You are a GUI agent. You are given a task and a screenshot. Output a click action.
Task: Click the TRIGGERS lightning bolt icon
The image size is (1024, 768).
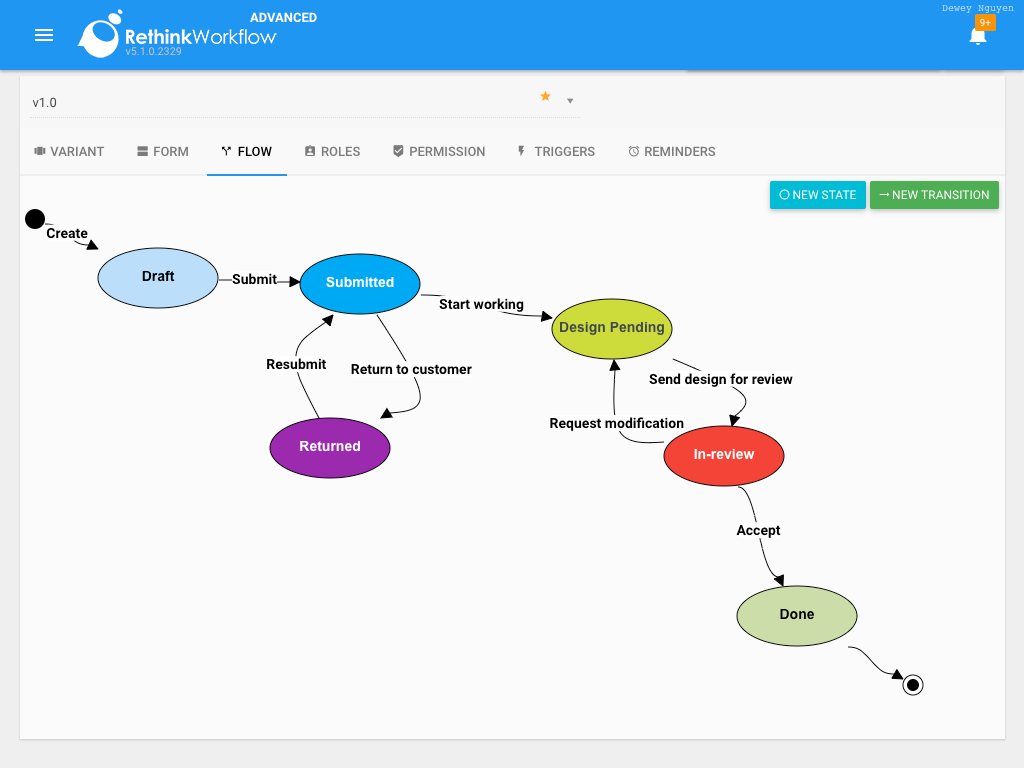click(520, 151)
